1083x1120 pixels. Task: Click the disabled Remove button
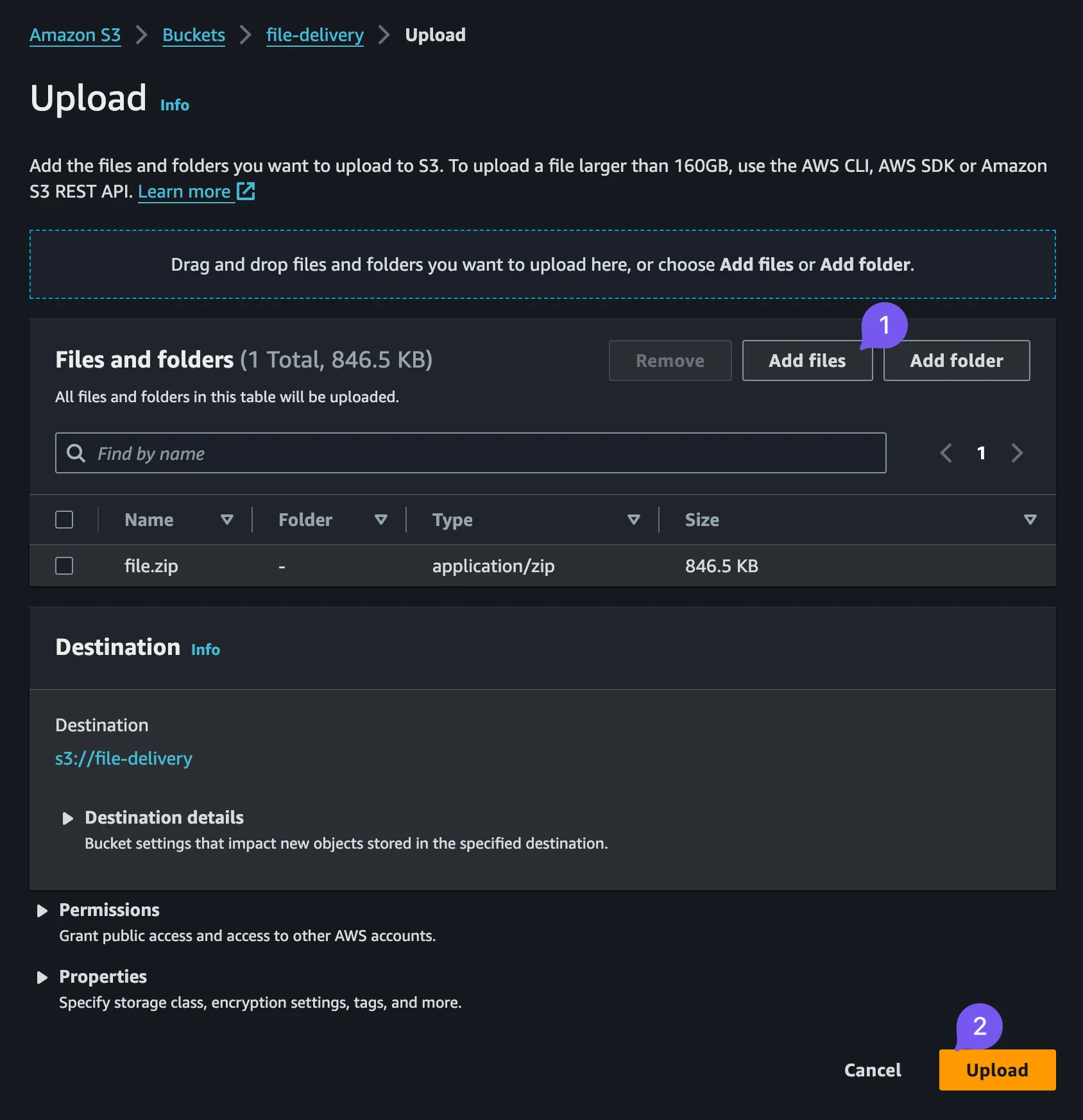click(x=670, y=361)
